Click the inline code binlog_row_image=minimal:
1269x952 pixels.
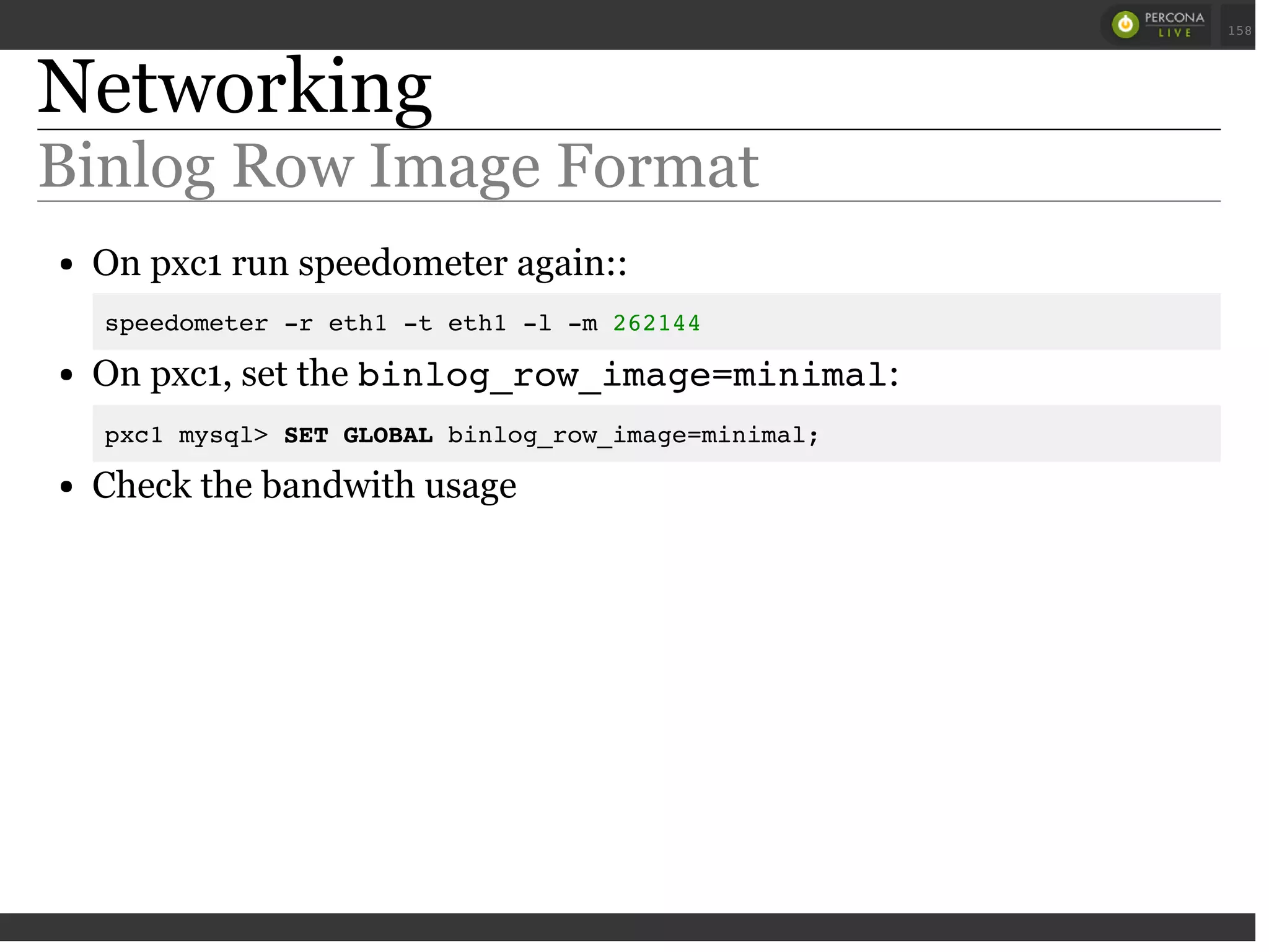tap(628, 375)
